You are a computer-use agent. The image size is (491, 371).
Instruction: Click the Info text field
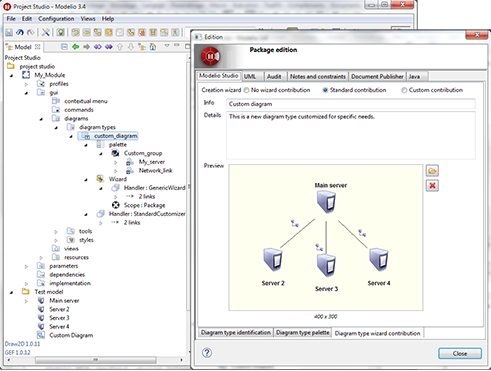click(351, 104)
